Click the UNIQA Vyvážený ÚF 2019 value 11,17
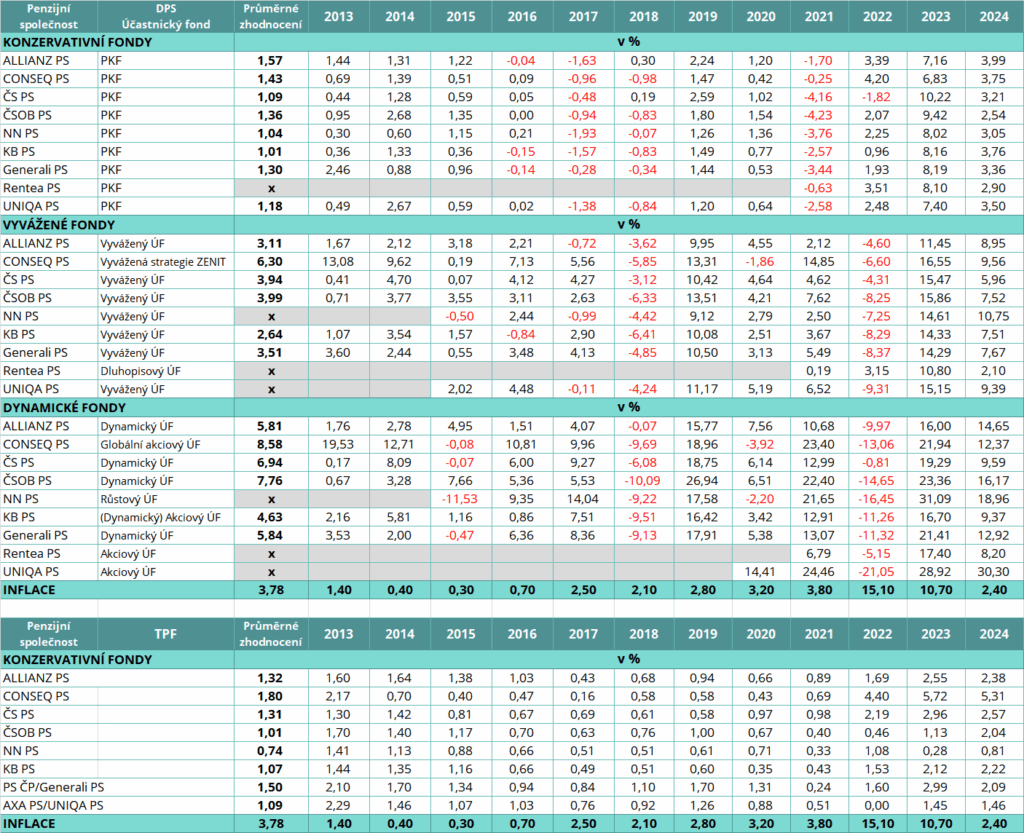Image resolution: width=1024 pixels, height=833 pixels. pyautogui.click(x=702, y=390)
